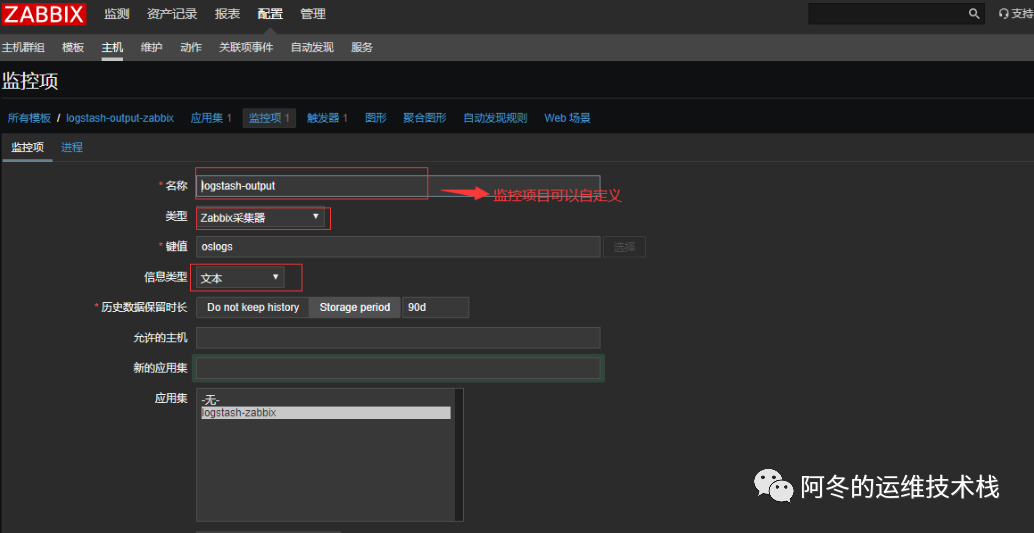Click the 新的应用集 input field

tap(398, 368)
